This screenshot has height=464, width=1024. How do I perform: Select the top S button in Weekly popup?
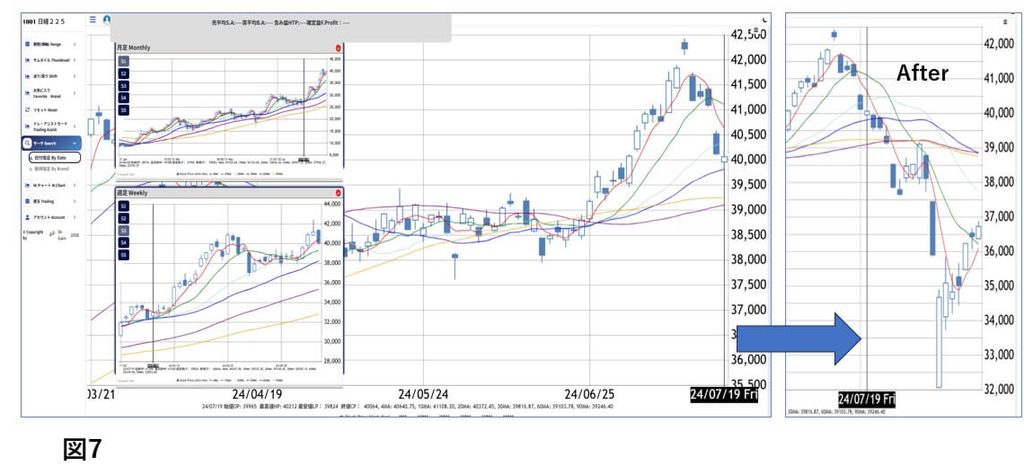click(123, 206)
